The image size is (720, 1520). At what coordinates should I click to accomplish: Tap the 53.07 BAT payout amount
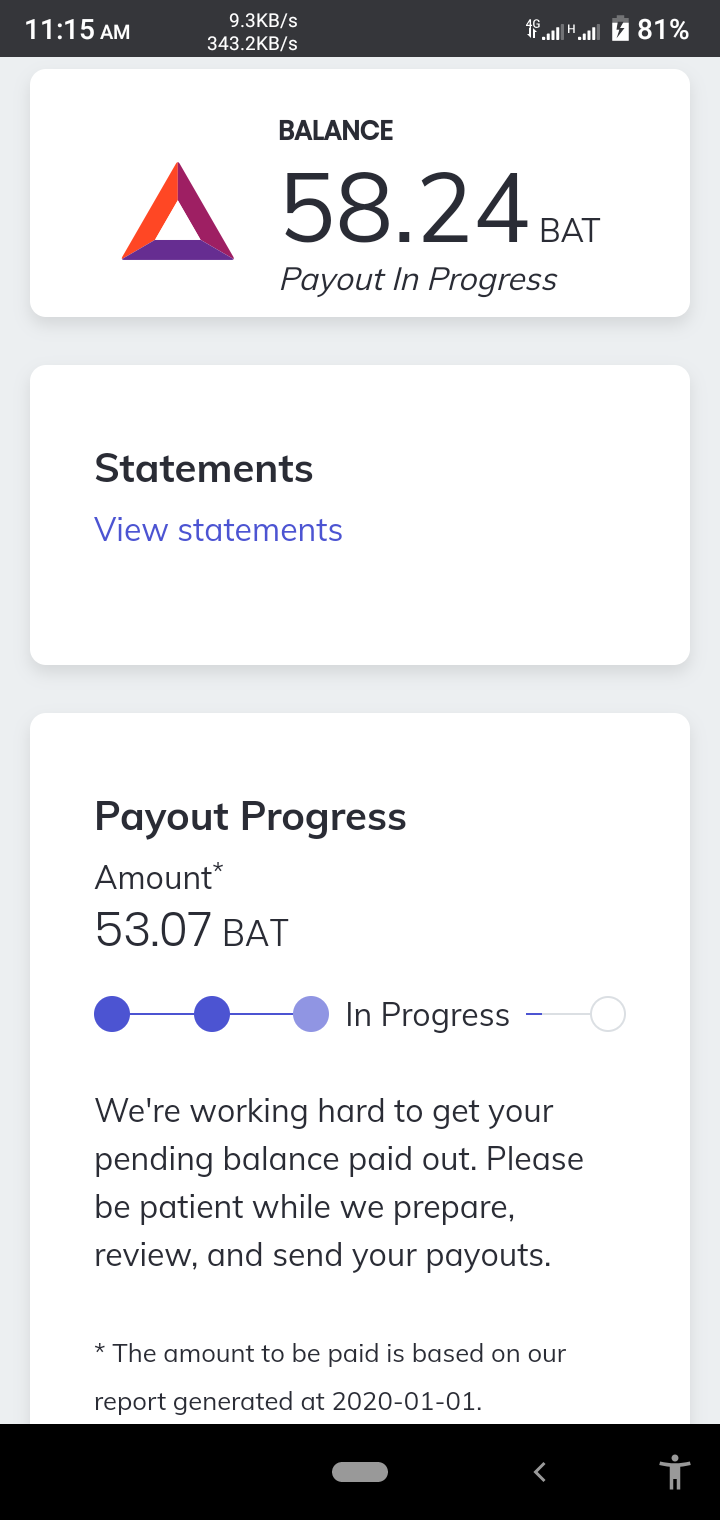tap(191, 930)
